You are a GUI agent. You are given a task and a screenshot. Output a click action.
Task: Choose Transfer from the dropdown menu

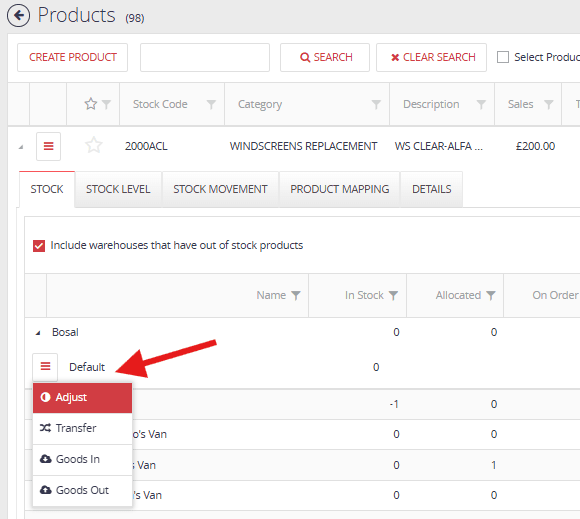(x=82, y=428)
